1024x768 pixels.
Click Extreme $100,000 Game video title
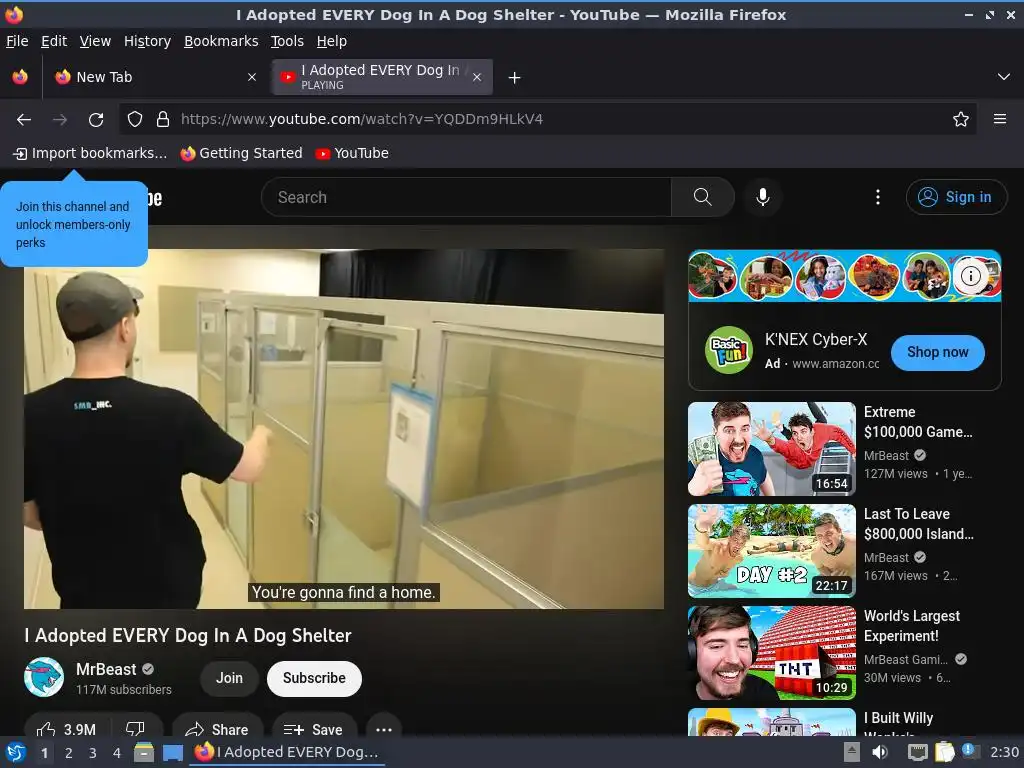pos(918,422)
